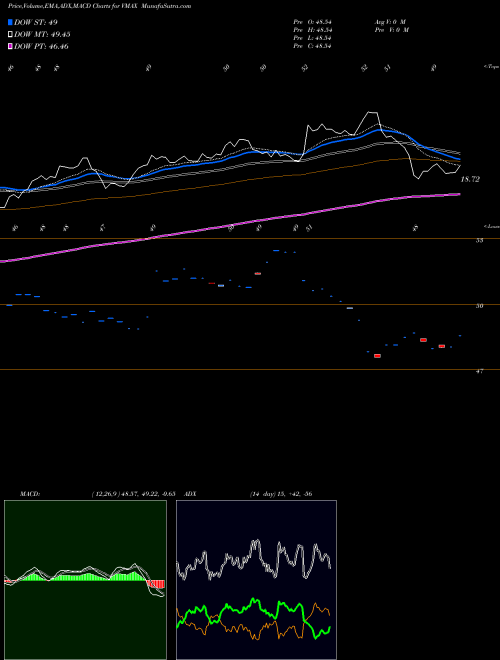Select the 'DOW PT: 46.46' legend text
This screenshot has width=500, height=660.
[x=41, y=47]
